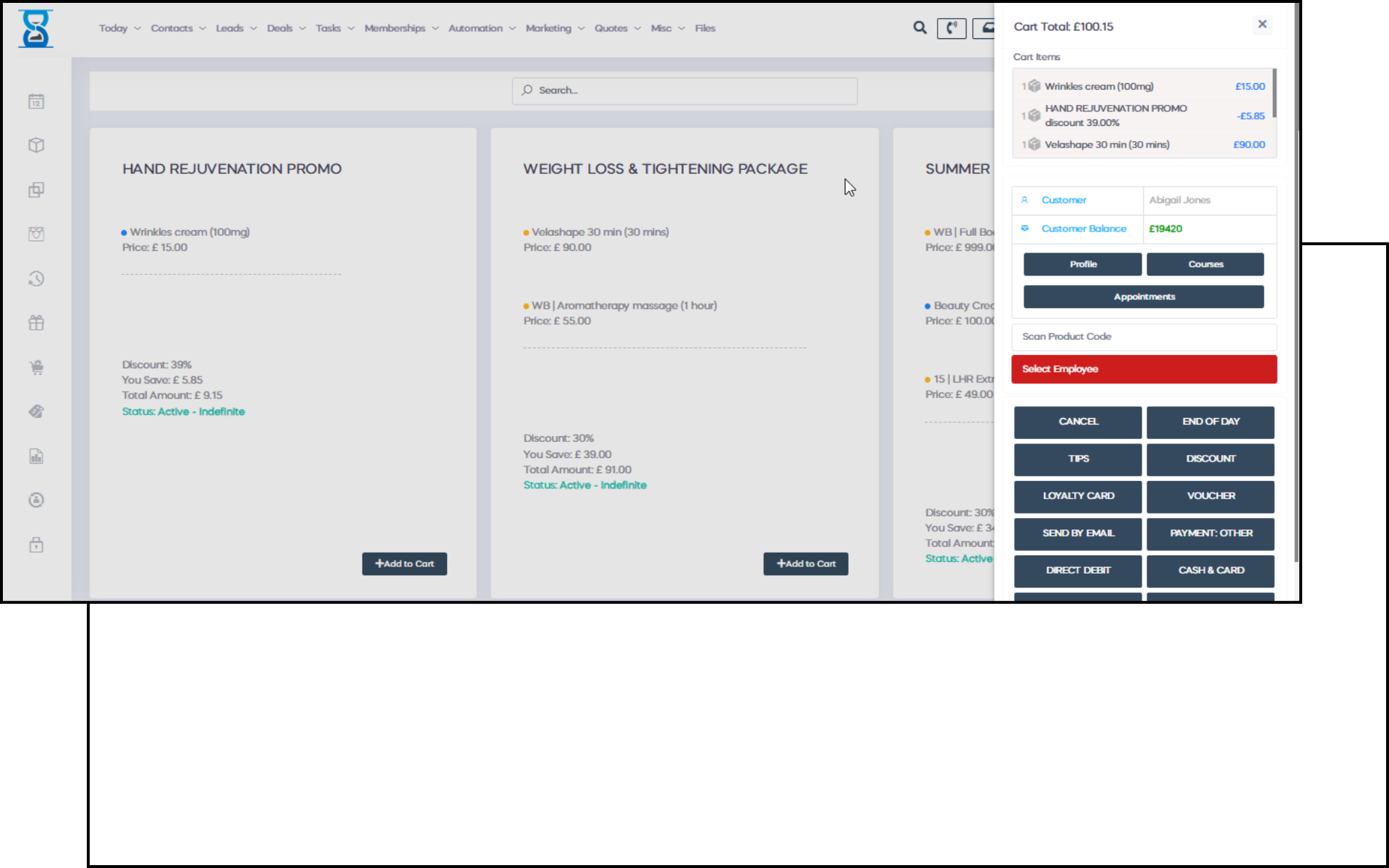The width and height of the screenshot is (1389, 868).
Task: Click the Scan Product Code field
Action: pos(1144,336)
